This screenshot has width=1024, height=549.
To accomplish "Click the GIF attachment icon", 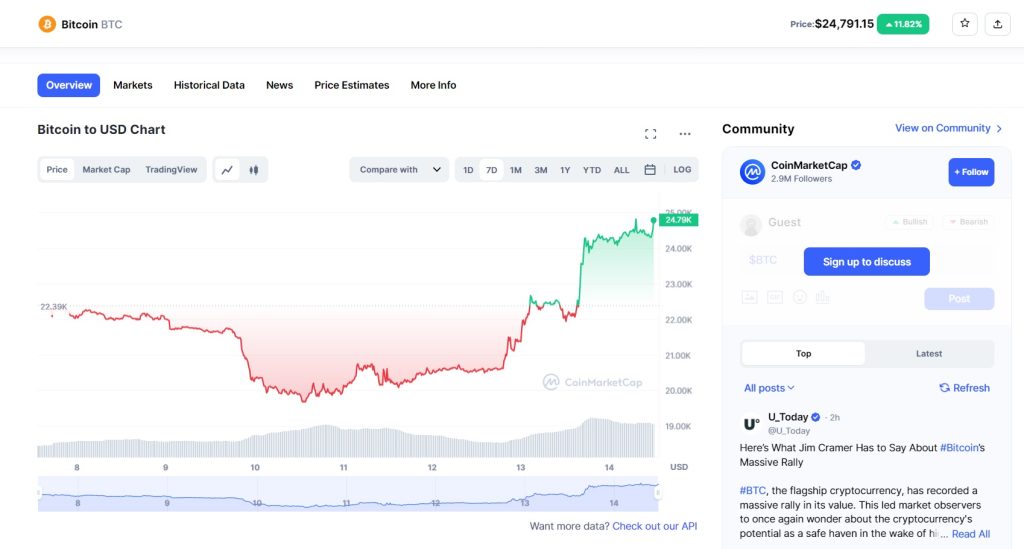I will click(775, 298).
